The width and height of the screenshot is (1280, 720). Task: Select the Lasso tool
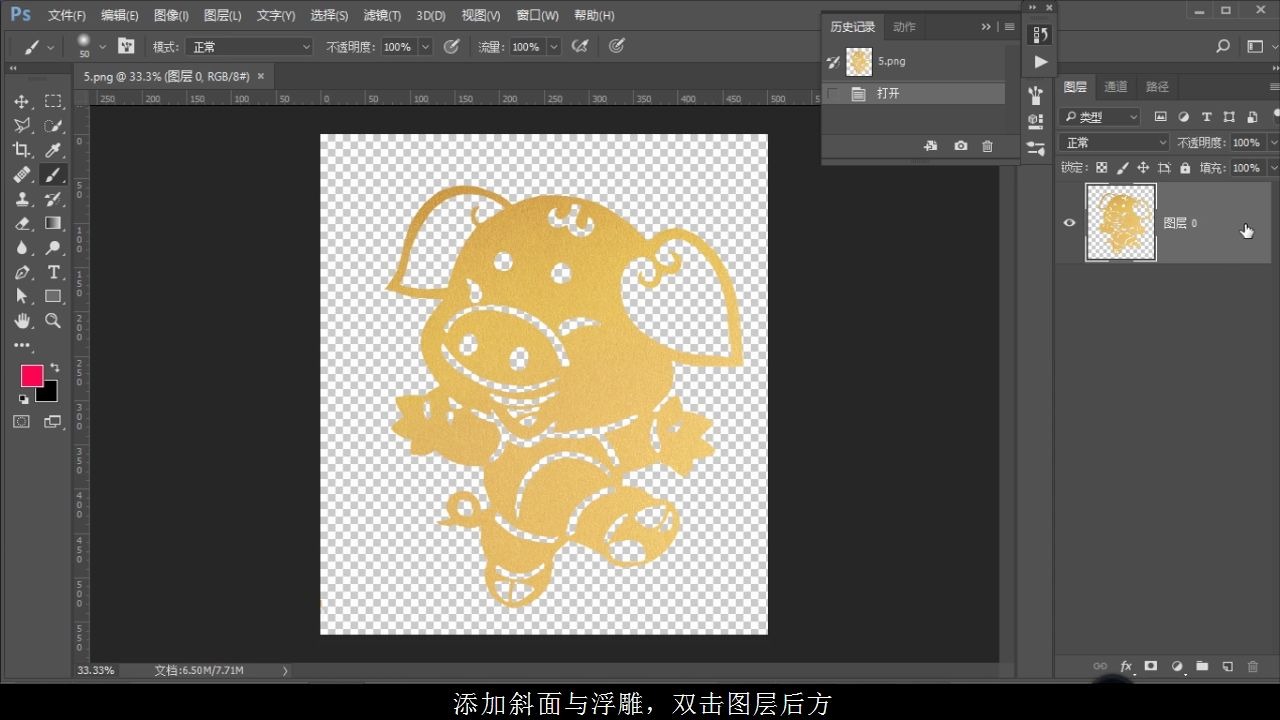point(21,125)
